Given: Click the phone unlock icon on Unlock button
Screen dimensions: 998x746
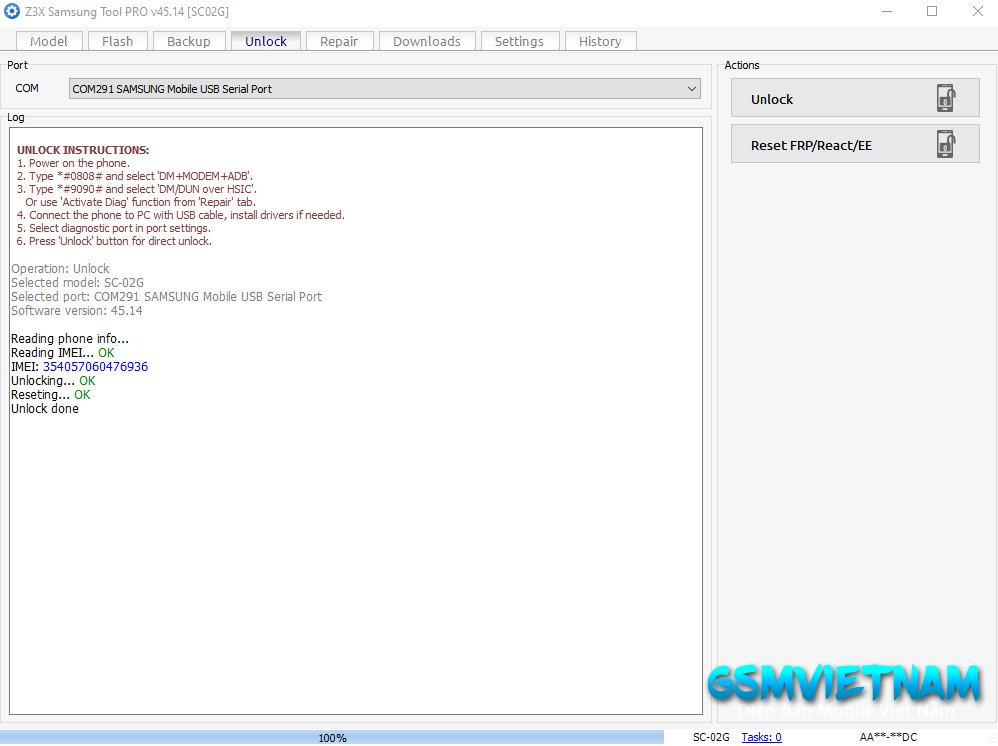Looking at the screenshot, I should (x=946, y=98).
